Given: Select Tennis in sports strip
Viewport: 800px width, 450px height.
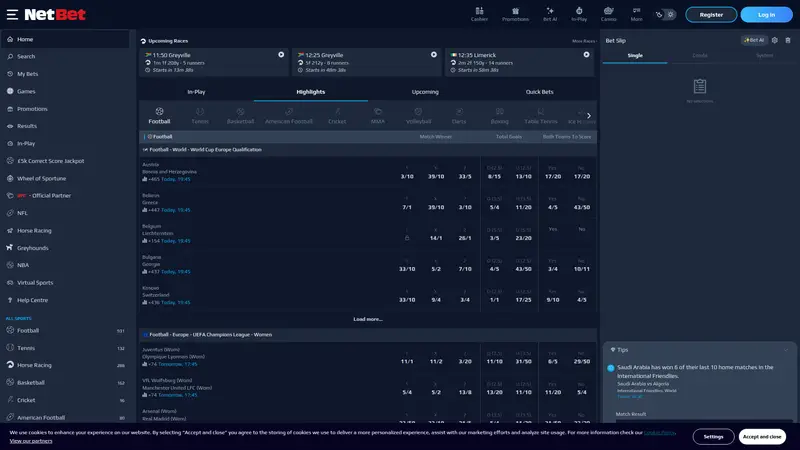Looking at the screenshot, I should click(200, 116).
